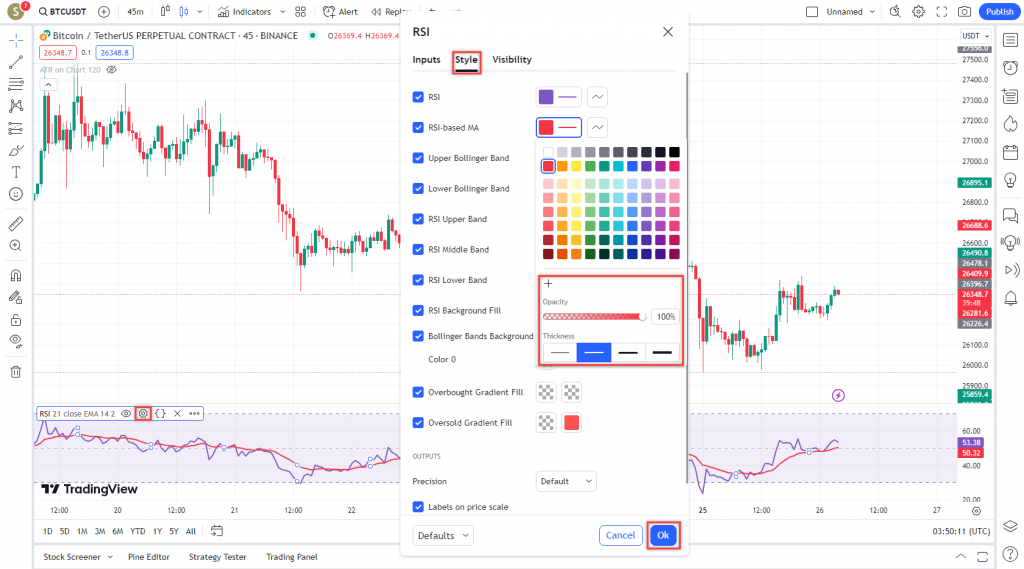Open the RSI line style dropdown
1024x569 pixels.
(597, 97)
